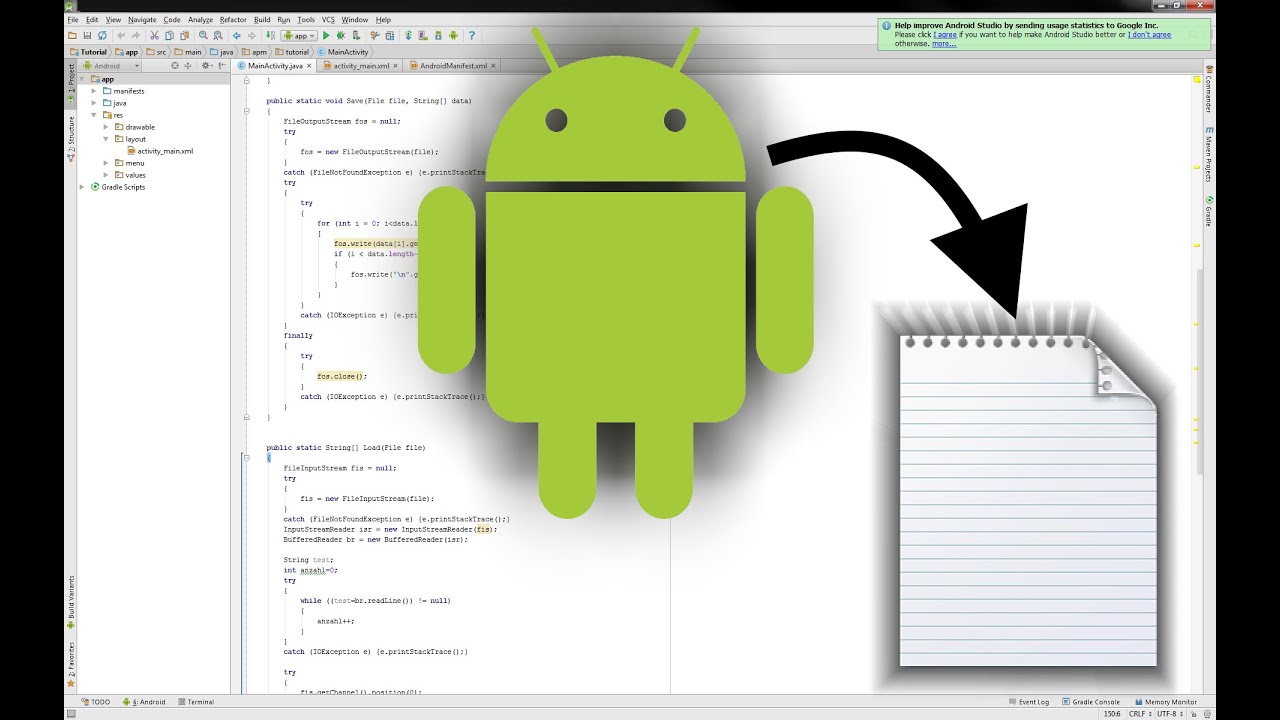Switch to activity_main.xml editor tab
The width and height of the screenshot is (1280, 720).
[360, 65]
